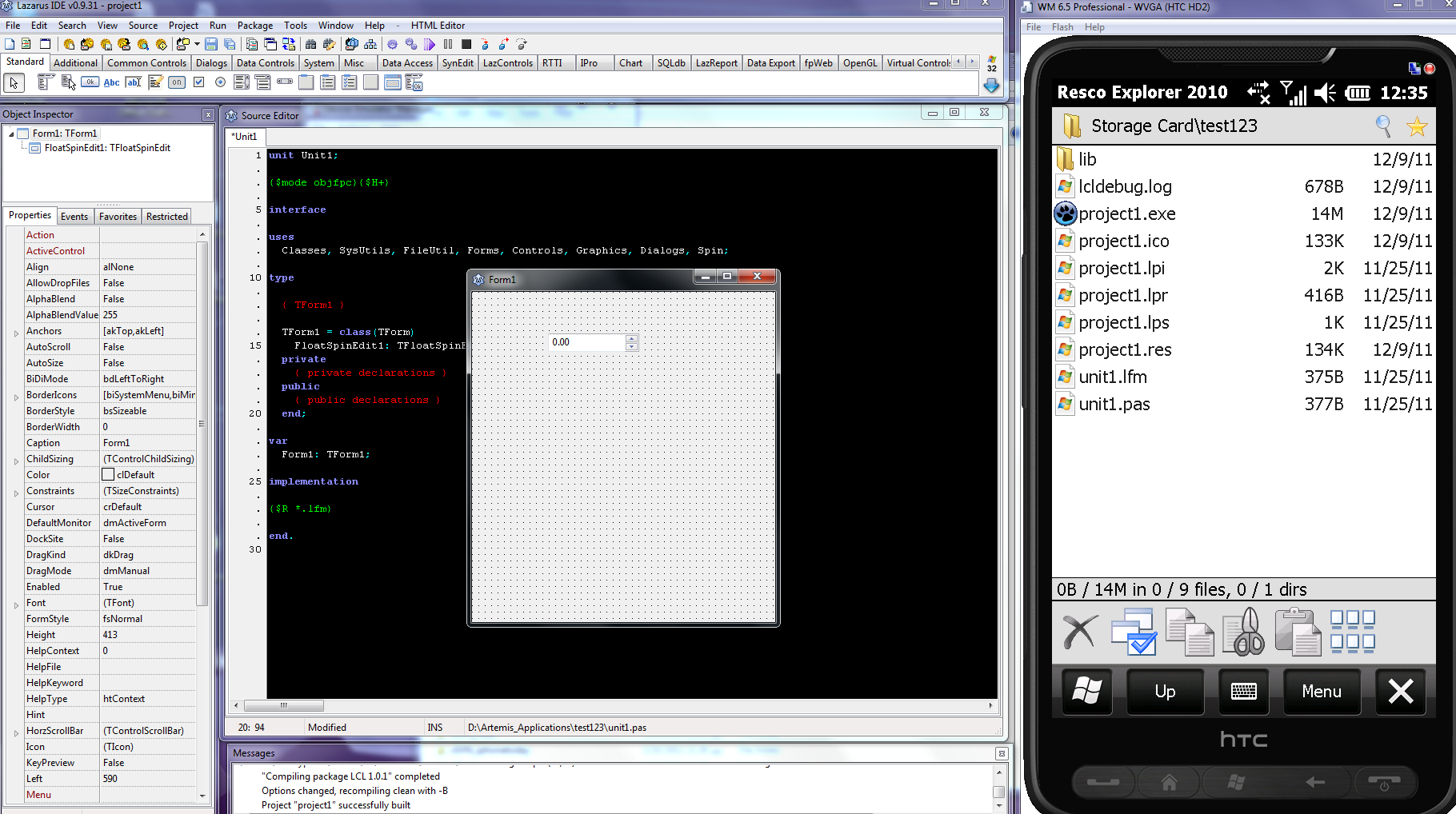
Task: Collapse the Form1: TForm1 tree node
Action: point(11,134)
